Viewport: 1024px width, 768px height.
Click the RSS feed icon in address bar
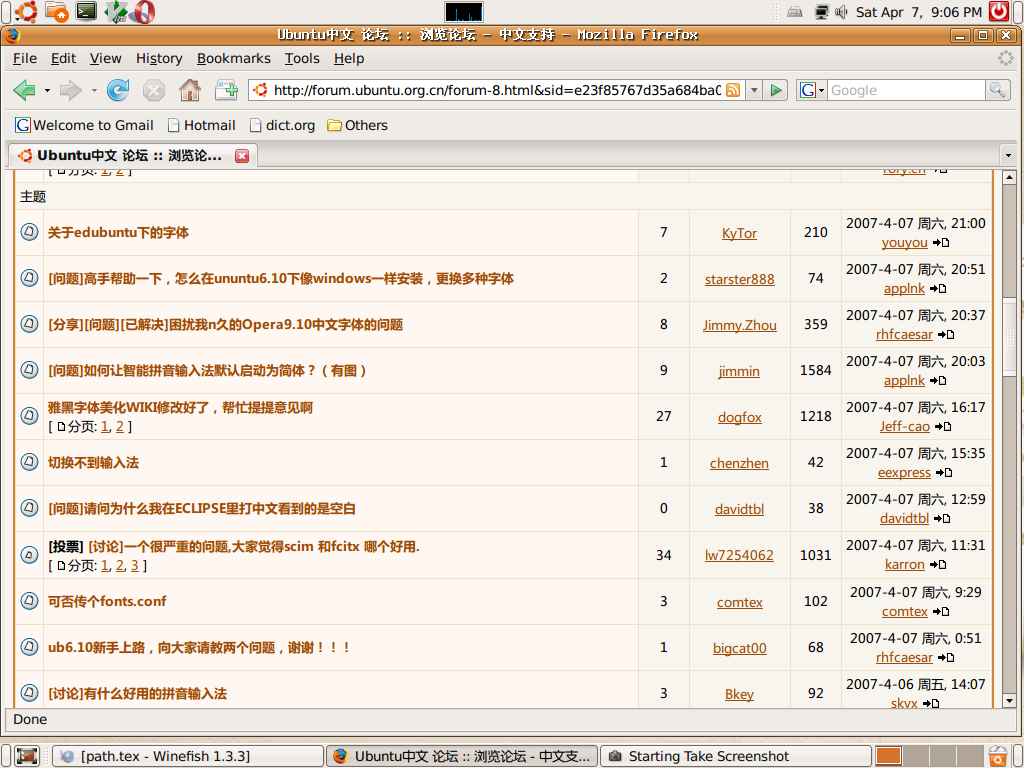click(x=733, y=90)
